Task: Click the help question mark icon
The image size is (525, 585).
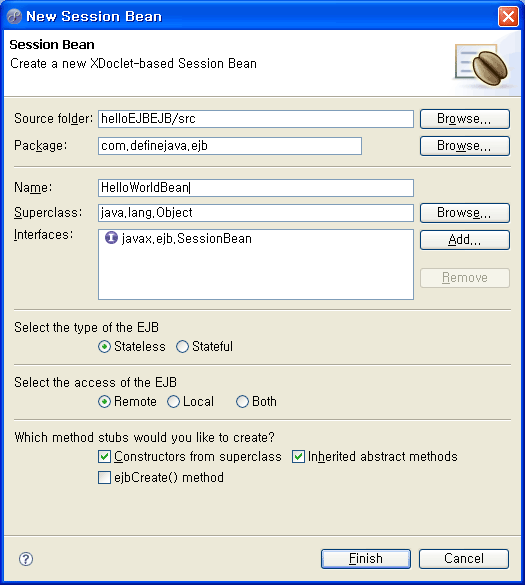Action: click(x=26, y=559)
